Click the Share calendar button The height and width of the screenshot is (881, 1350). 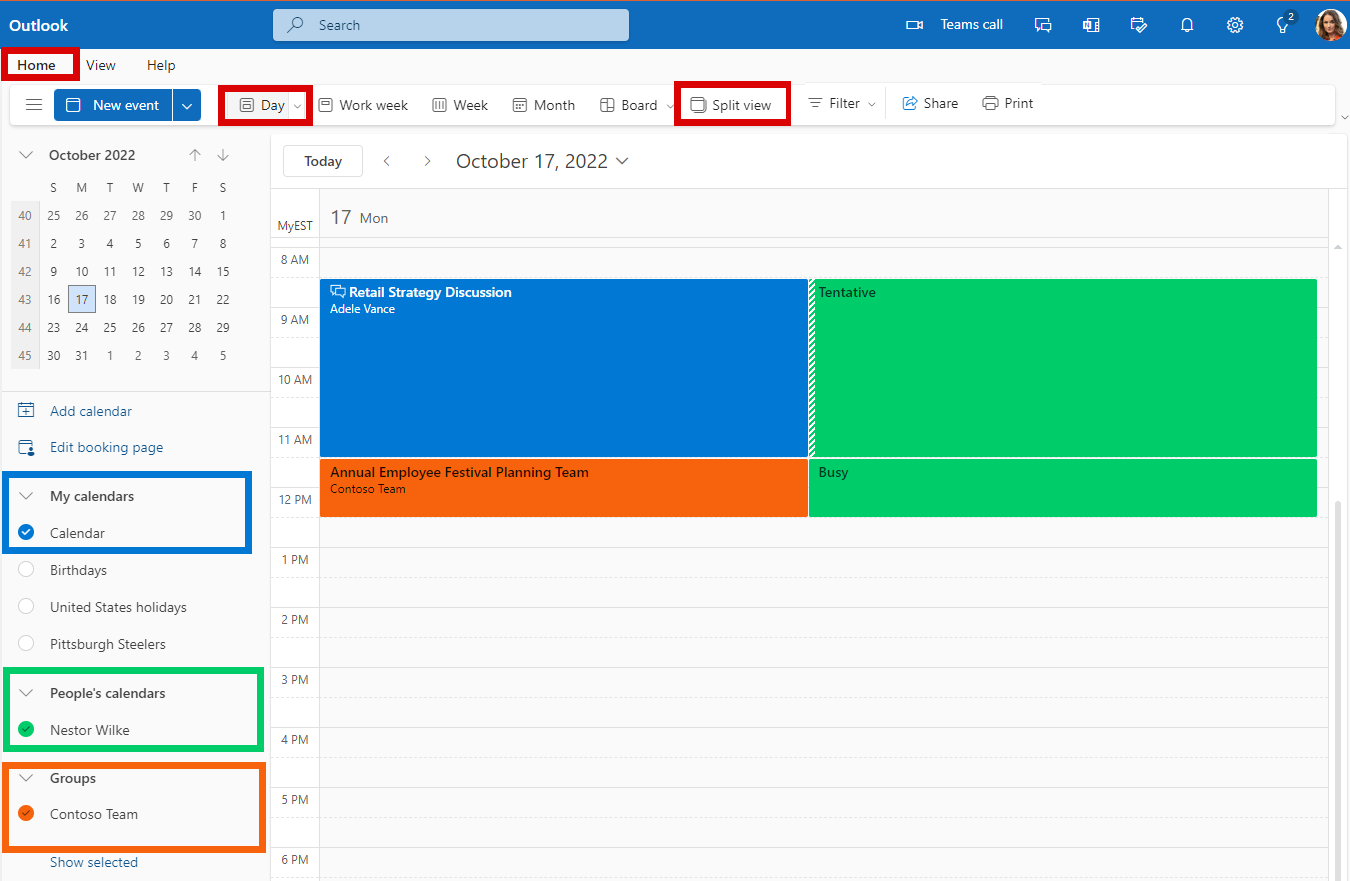[930, 103]
